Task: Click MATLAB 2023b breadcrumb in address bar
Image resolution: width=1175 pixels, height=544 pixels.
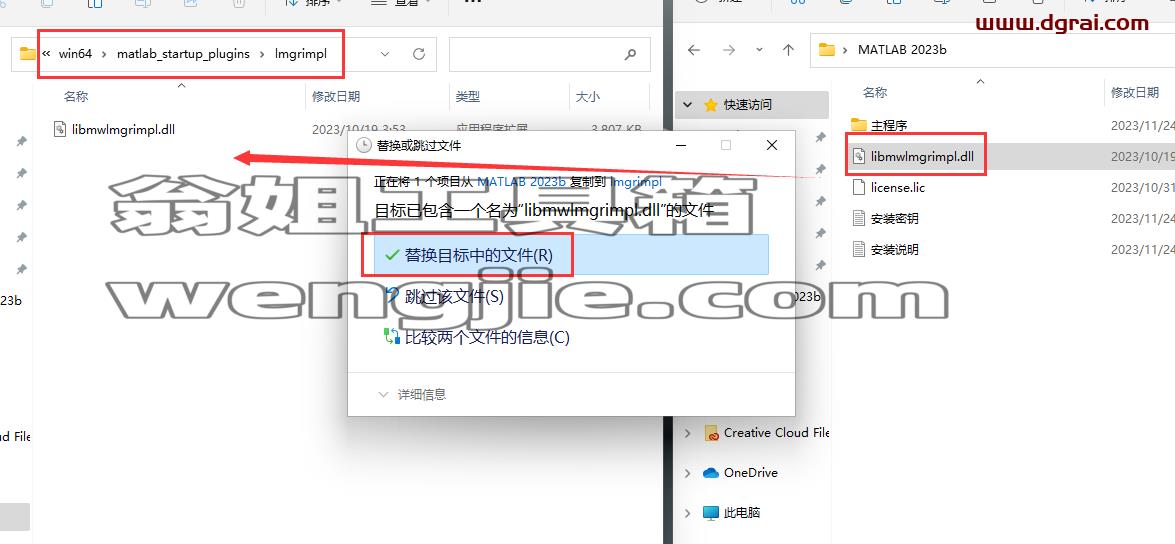Action: [x=902, y=50]
